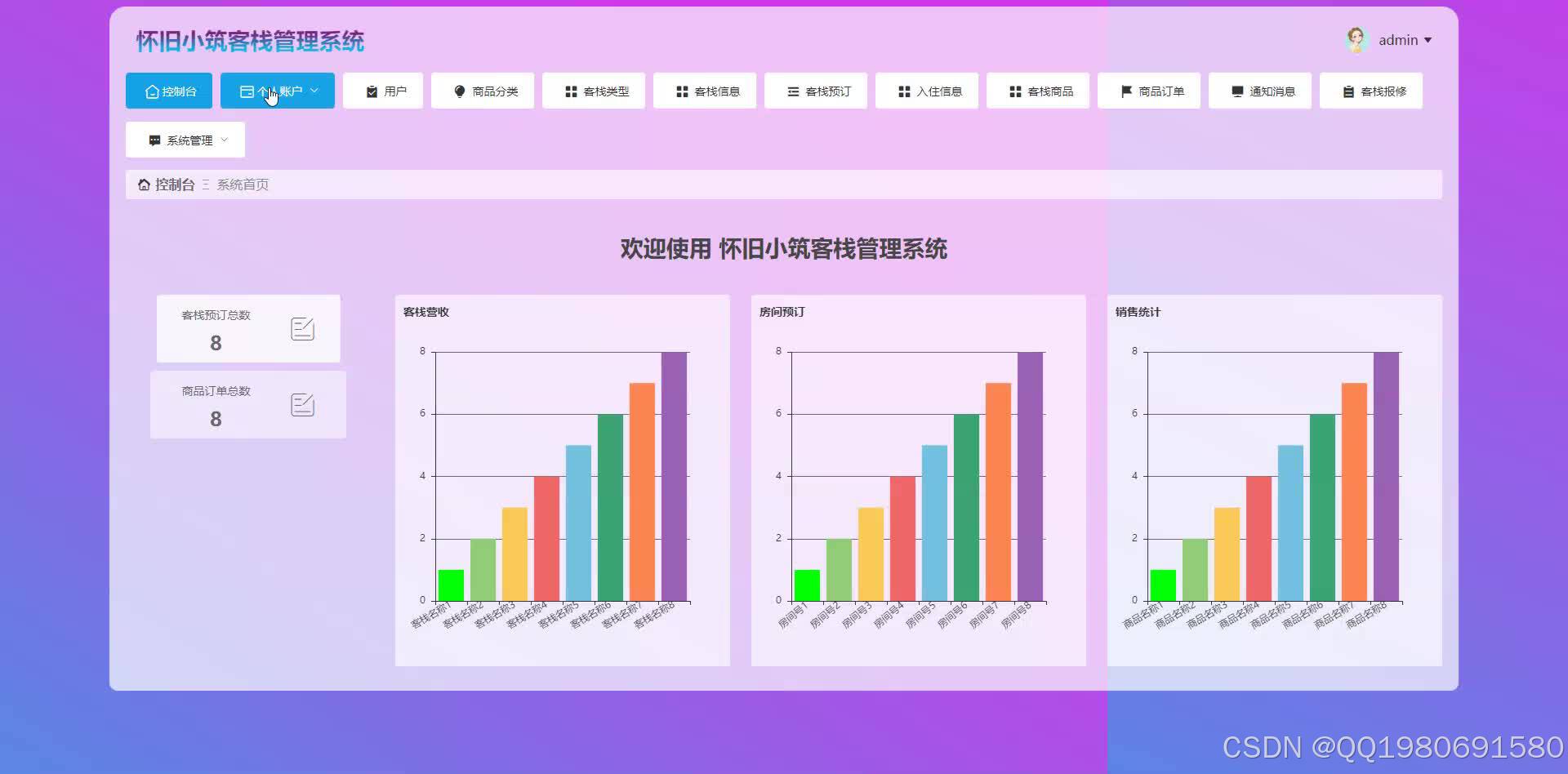
Task: Expand the 个人账户 dropdown
Action: (x=277, y=91)
